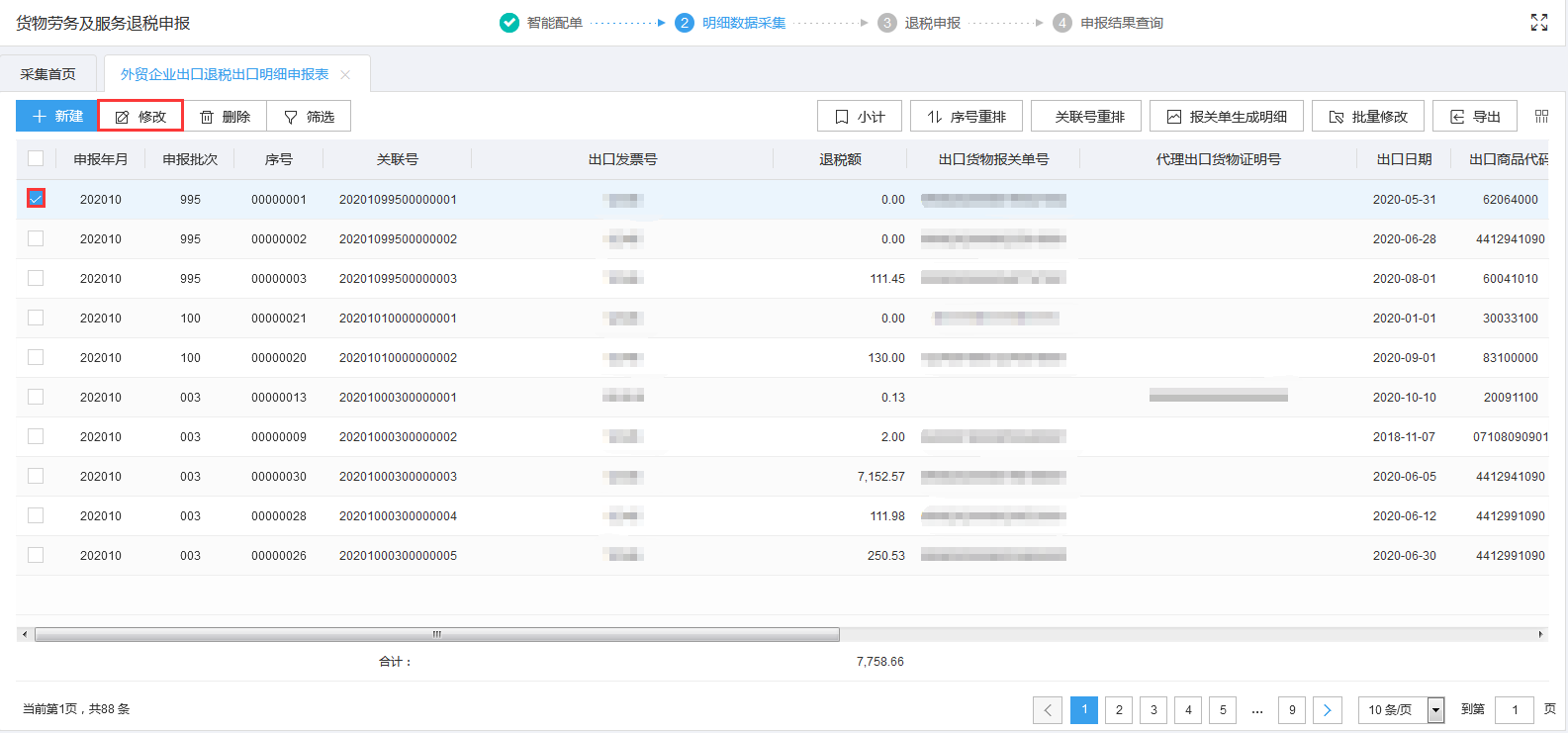Switch to the 采集首页 tab
The width and height of the screenshot is (1568, 733).
pos(47,74)
